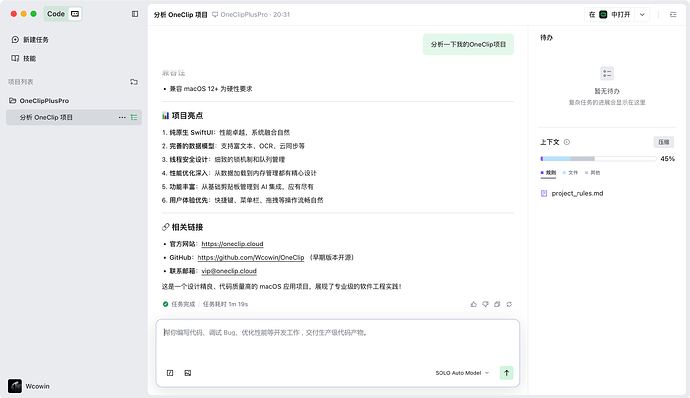Open the three-dots menu on 分析 OneClip 项目
The width and height of the screenshot is (690, 398).
pos(122,118)
